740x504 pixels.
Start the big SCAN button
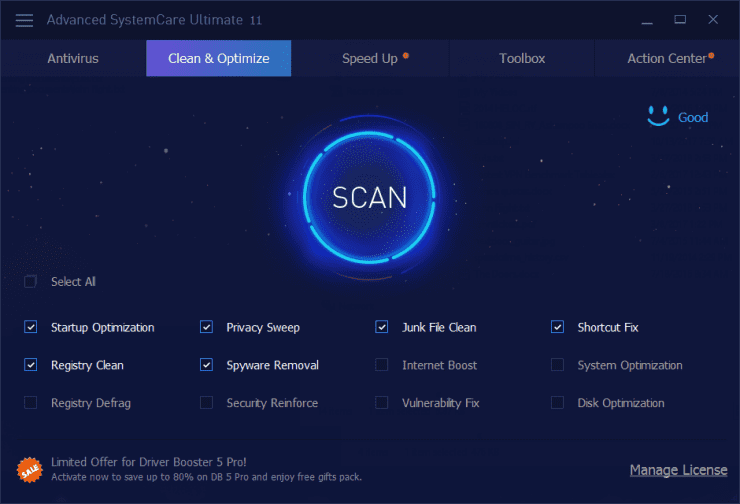coord(370,197)
